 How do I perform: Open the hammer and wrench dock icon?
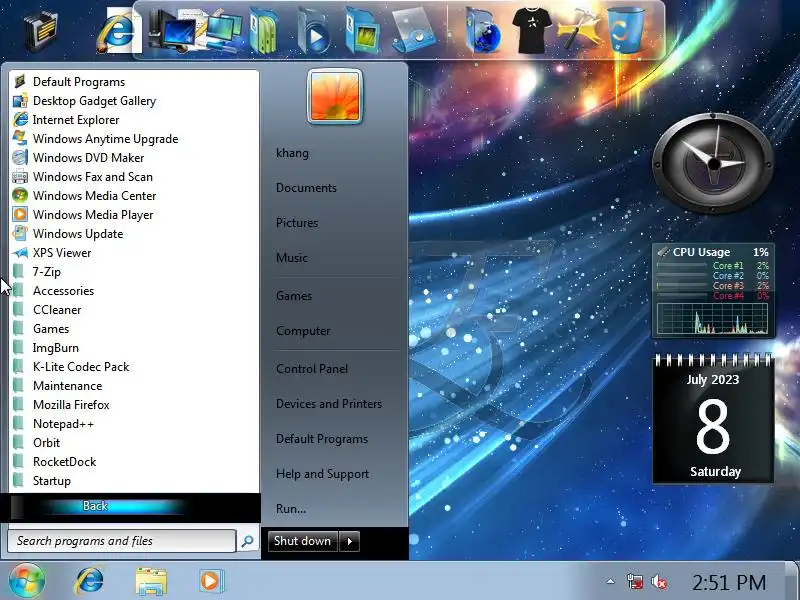pos(580,31)
